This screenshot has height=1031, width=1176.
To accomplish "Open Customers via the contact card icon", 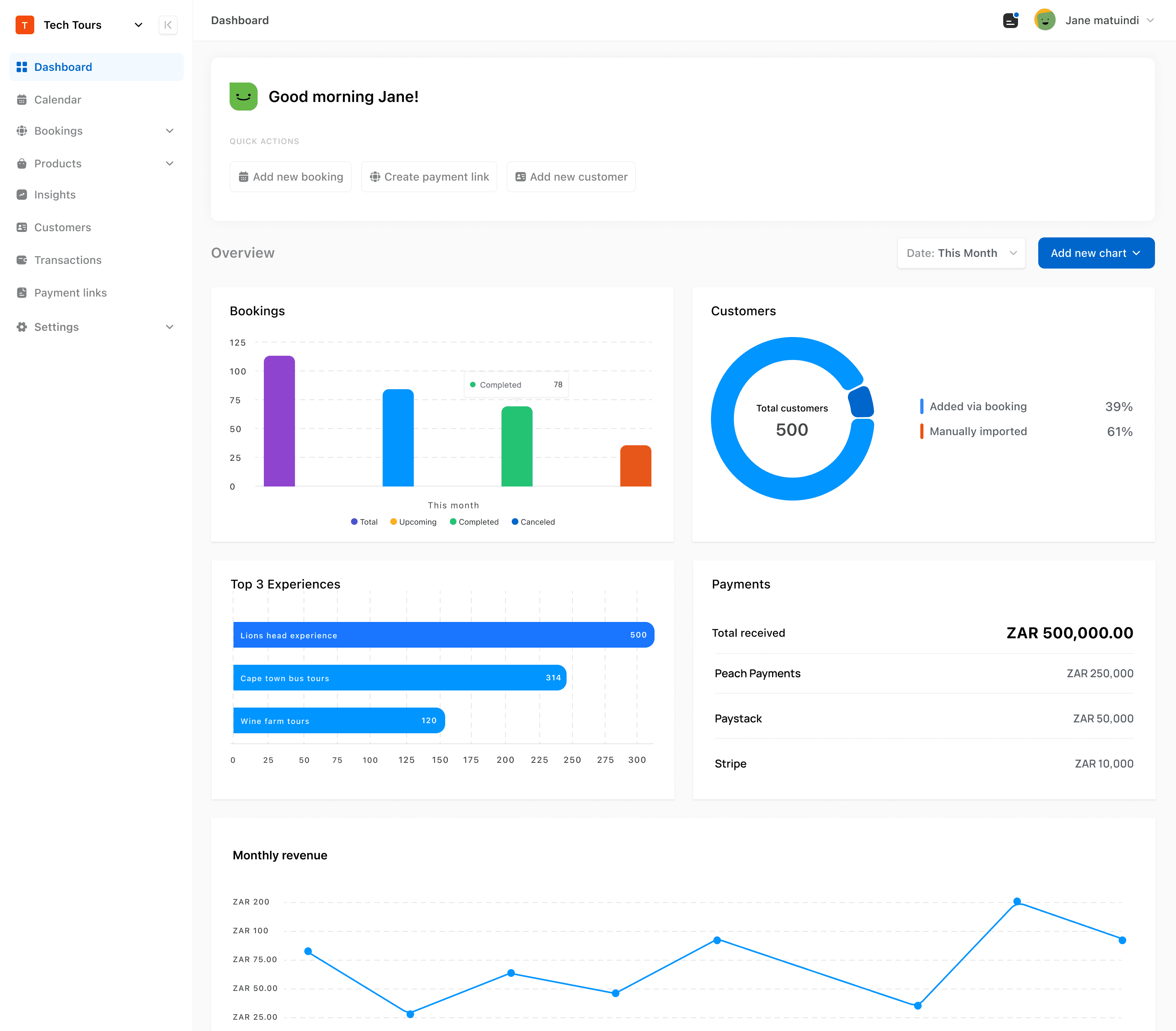I will tap(21, 227).
